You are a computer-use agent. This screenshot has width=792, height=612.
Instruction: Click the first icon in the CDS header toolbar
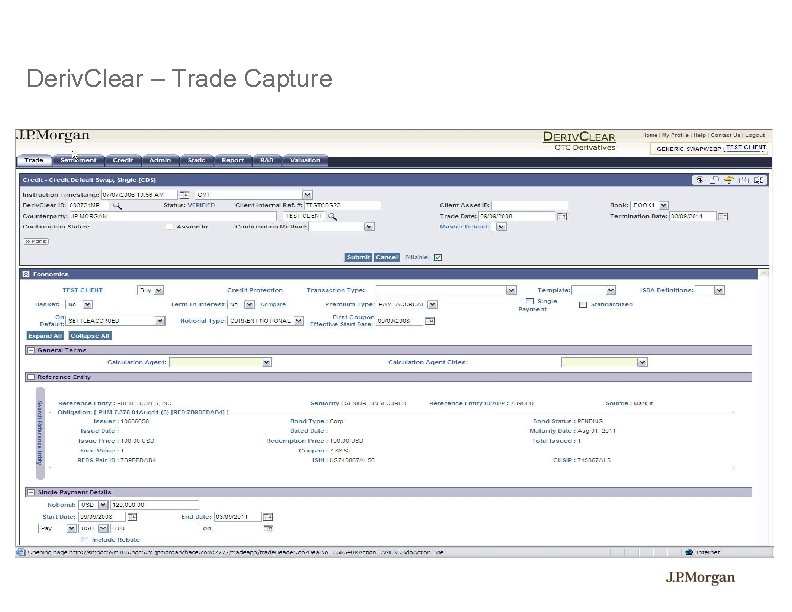[x=700, y=180]
